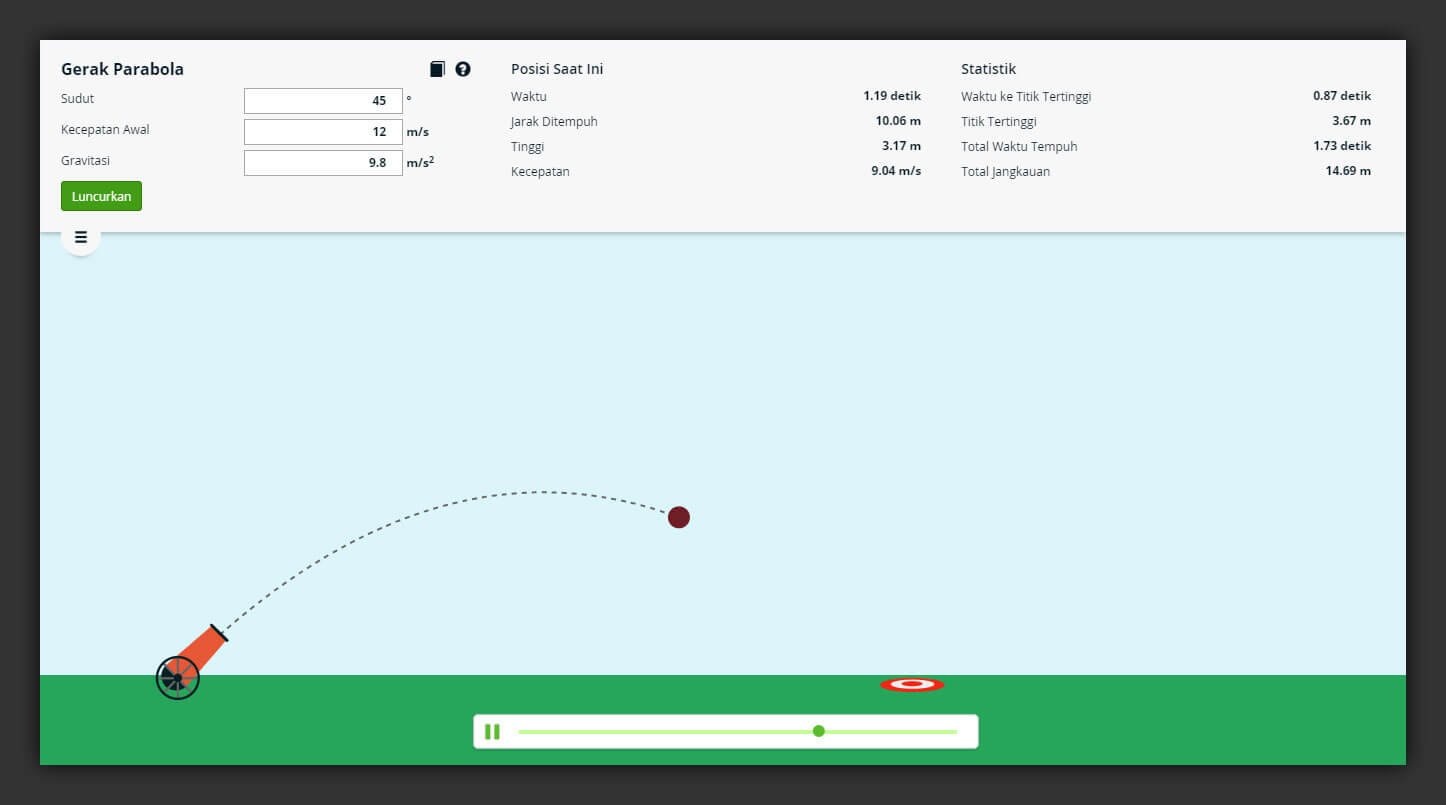Focus the Gravitasi input field
Screen dimensions: 1446x805
click(323, 163)
